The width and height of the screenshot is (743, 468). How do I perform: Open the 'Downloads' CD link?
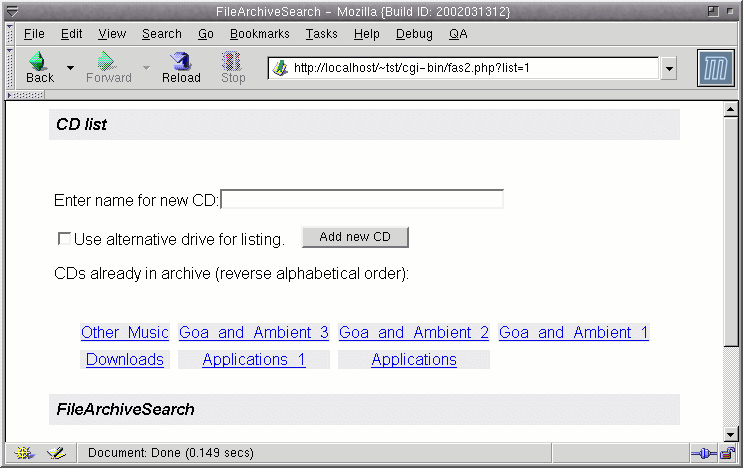tap(125, 360)
